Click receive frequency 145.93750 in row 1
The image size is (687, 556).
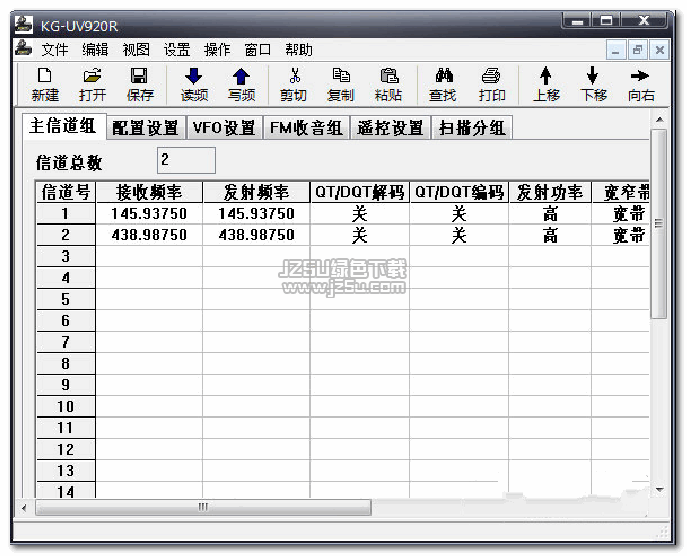click(x=149, y=214)
